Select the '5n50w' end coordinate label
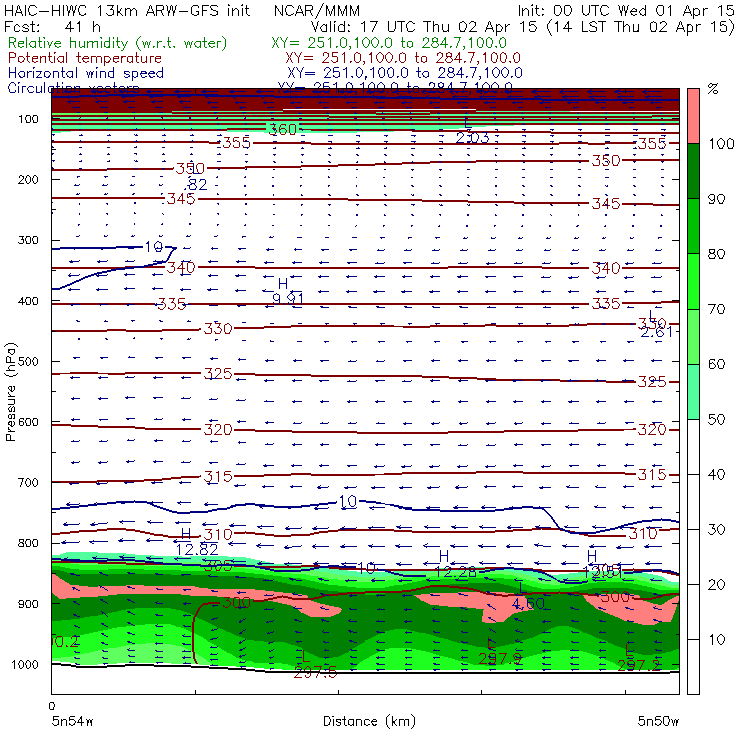The width and height of the screenshot is (740, 740). [x=658, y=721]
